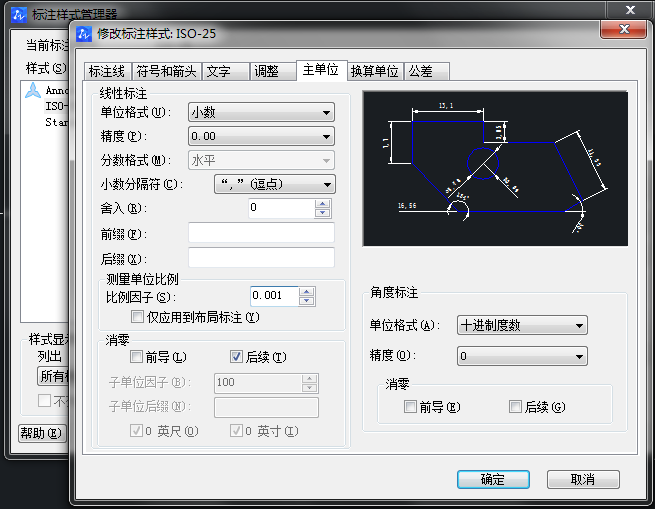655x509 pixels.
Task: Decrease 比例因子 with the down arrow
Action: coord(307,301)
